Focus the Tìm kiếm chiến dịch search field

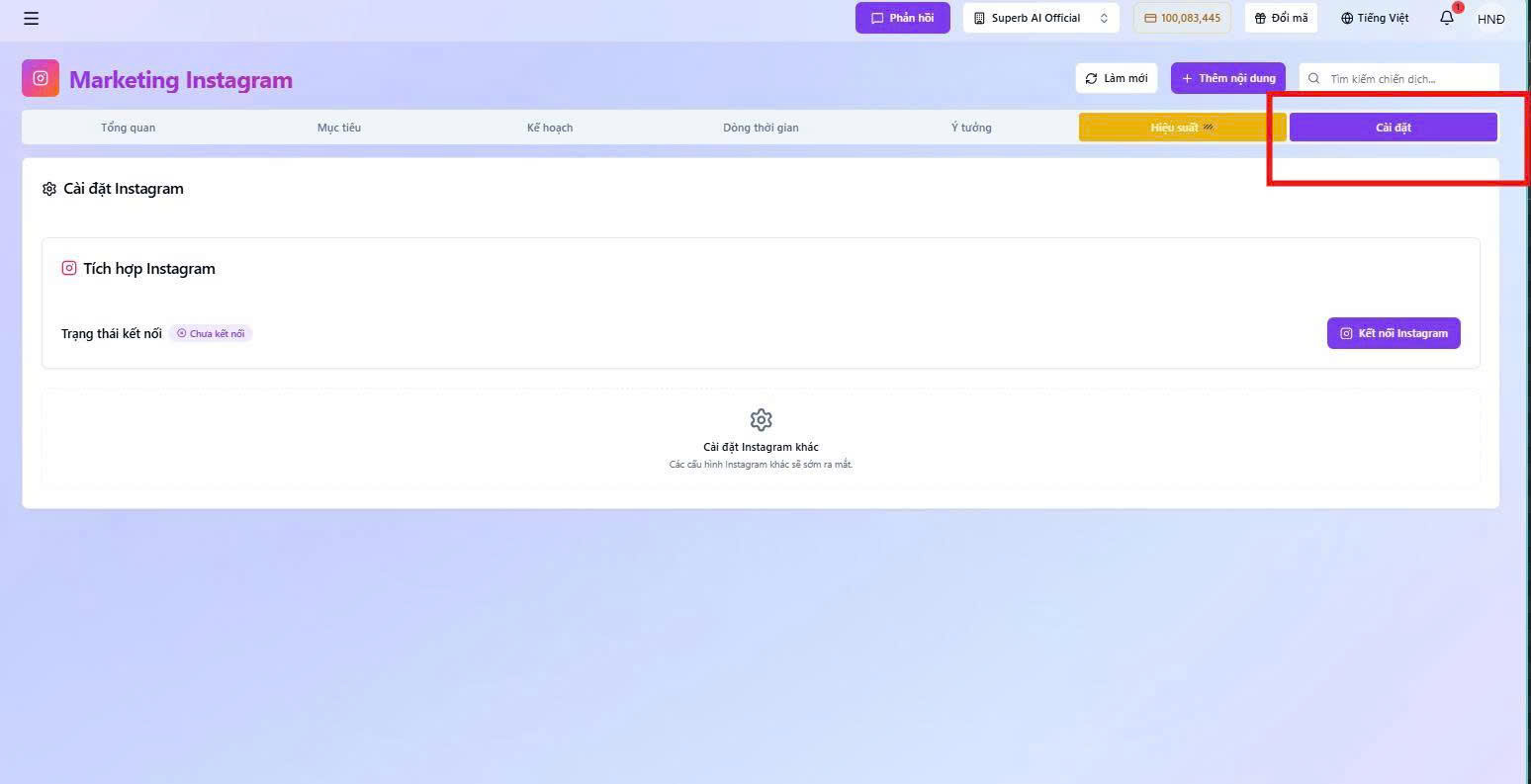1399,78
